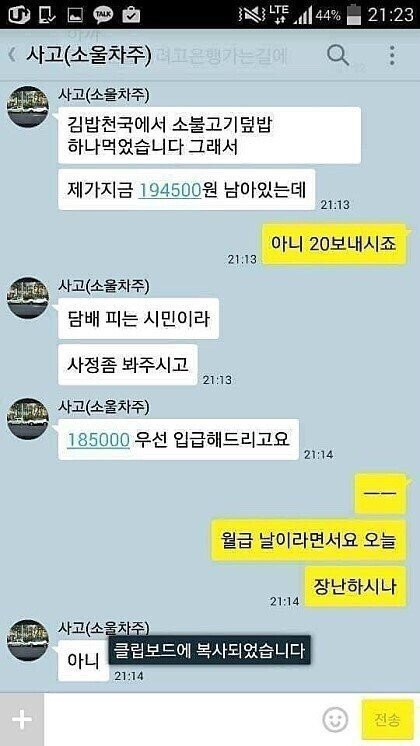Open sender profile picture beside 185000 message
Screen dimensions: 420x746
click(28, 419)
